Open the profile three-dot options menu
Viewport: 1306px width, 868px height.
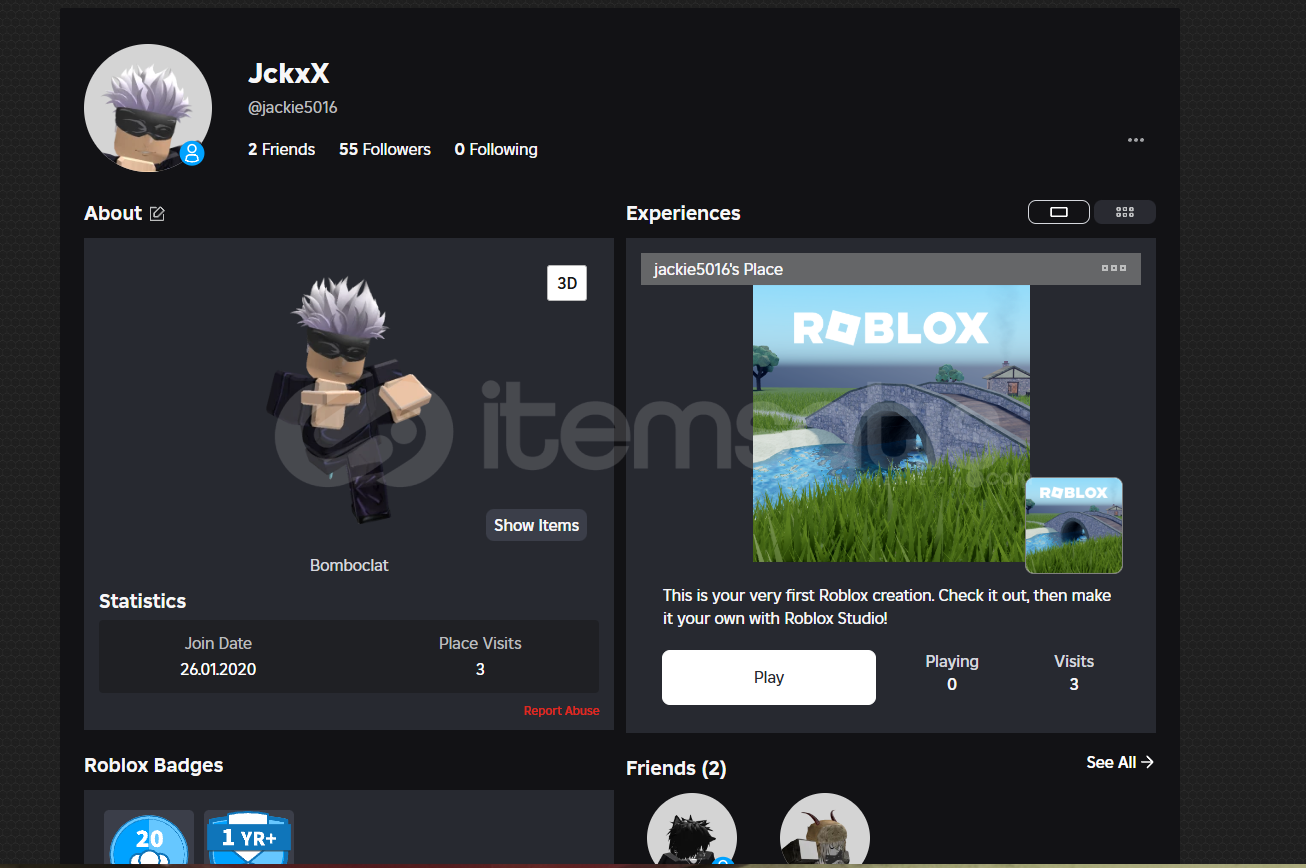(x=1136, y=140)
